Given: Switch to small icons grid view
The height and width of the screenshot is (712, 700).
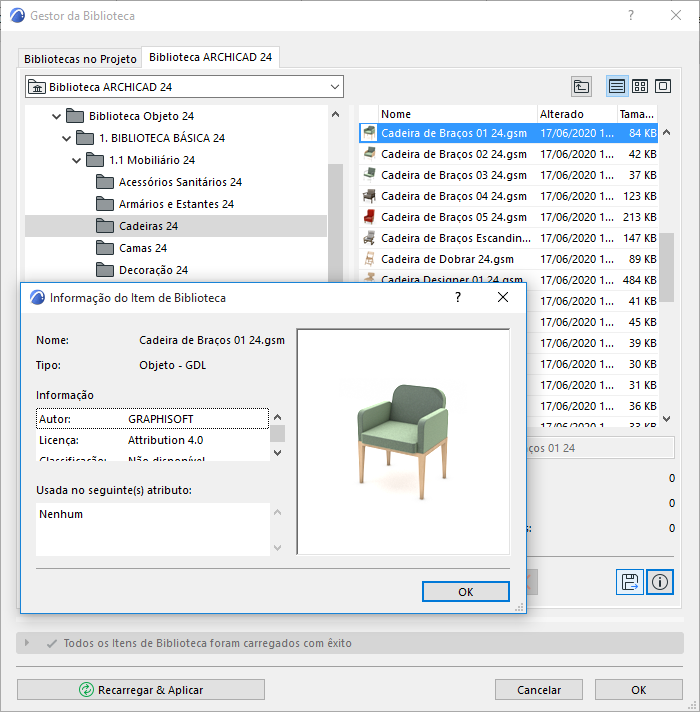Looking at the screenshot, I should coord(640,86).
